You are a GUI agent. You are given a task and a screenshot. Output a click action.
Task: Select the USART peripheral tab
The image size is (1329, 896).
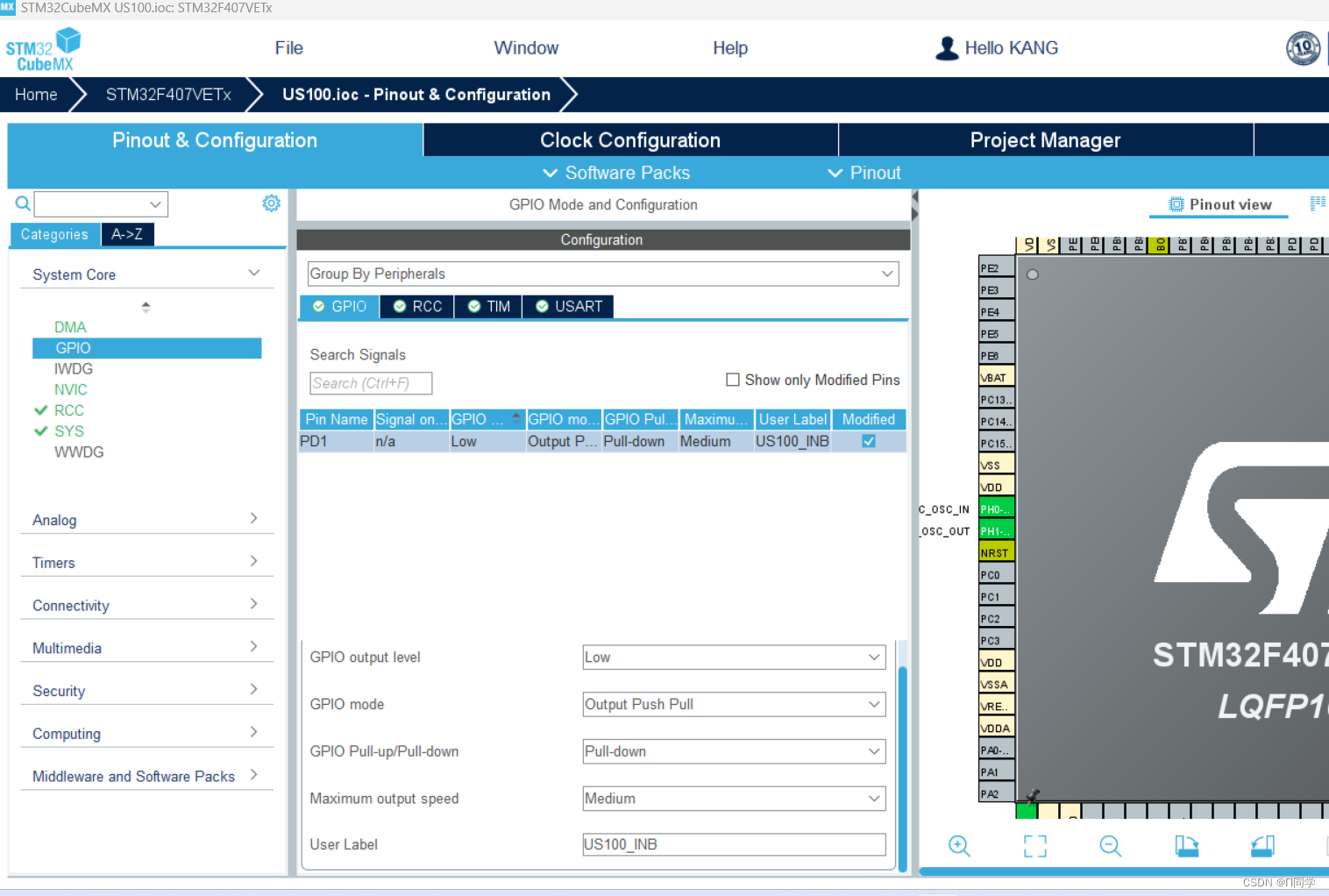pos(568,306)
